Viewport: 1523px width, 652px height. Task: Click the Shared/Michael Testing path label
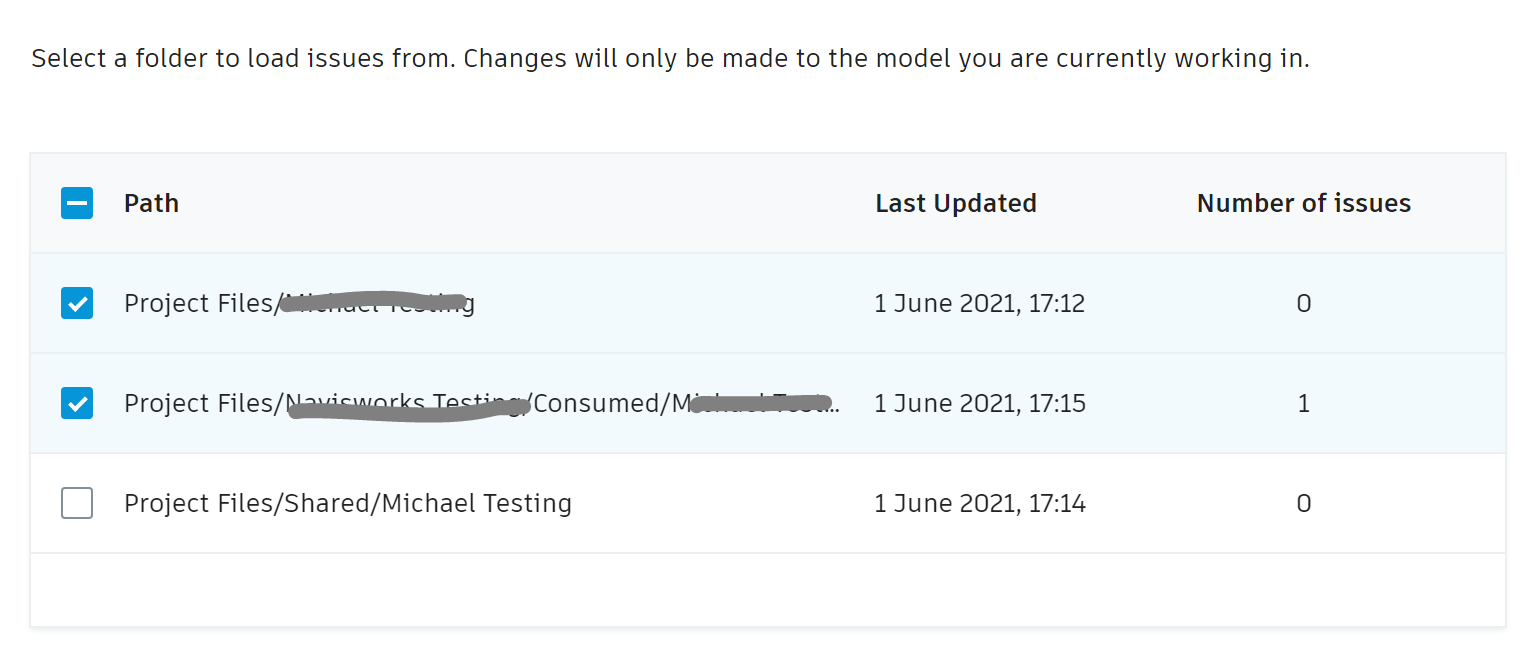coord(348,503)
